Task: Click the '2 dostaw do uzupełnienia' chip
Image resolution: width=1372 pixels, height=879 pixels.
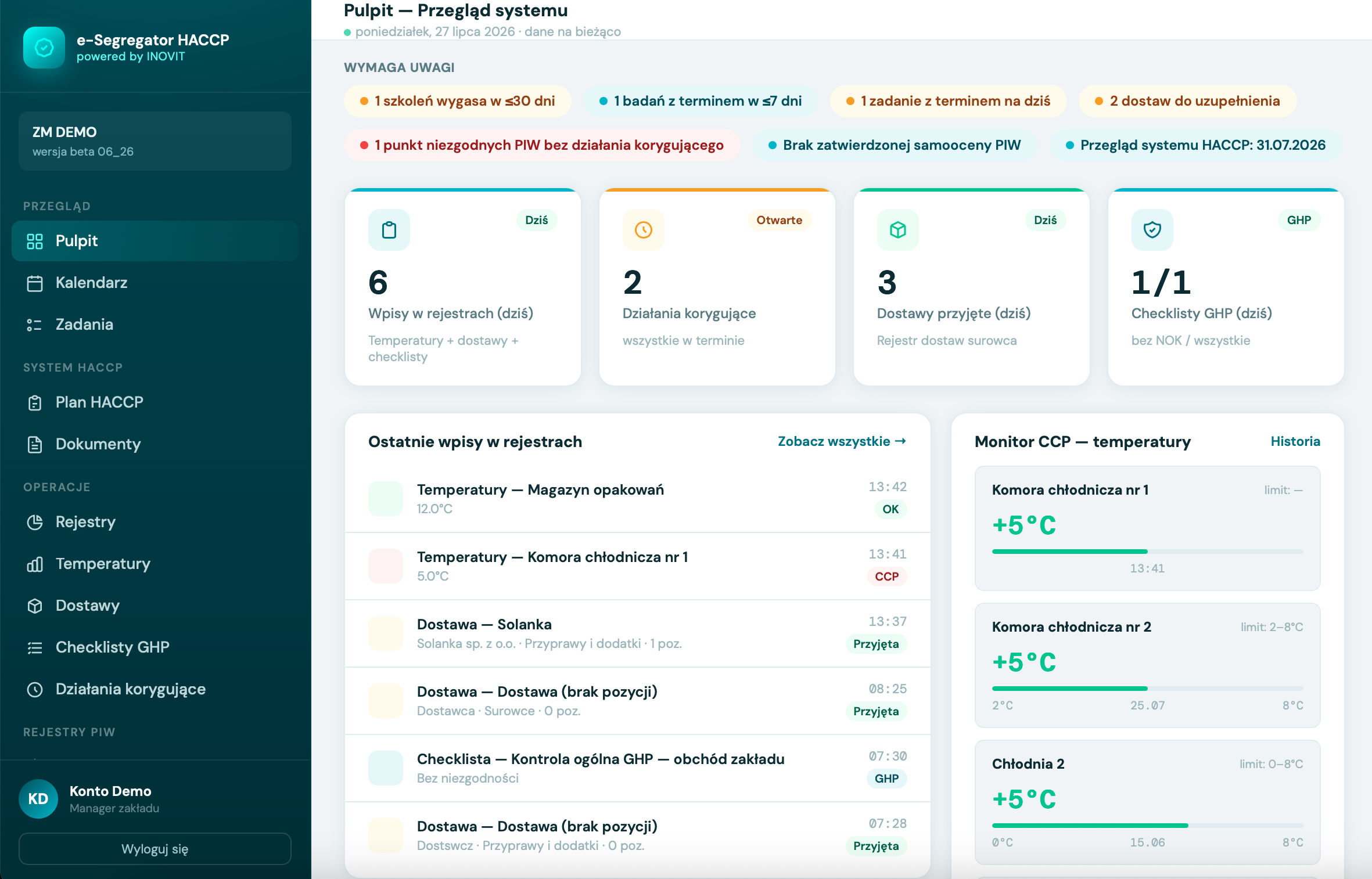Action: tap(1188, 101)
